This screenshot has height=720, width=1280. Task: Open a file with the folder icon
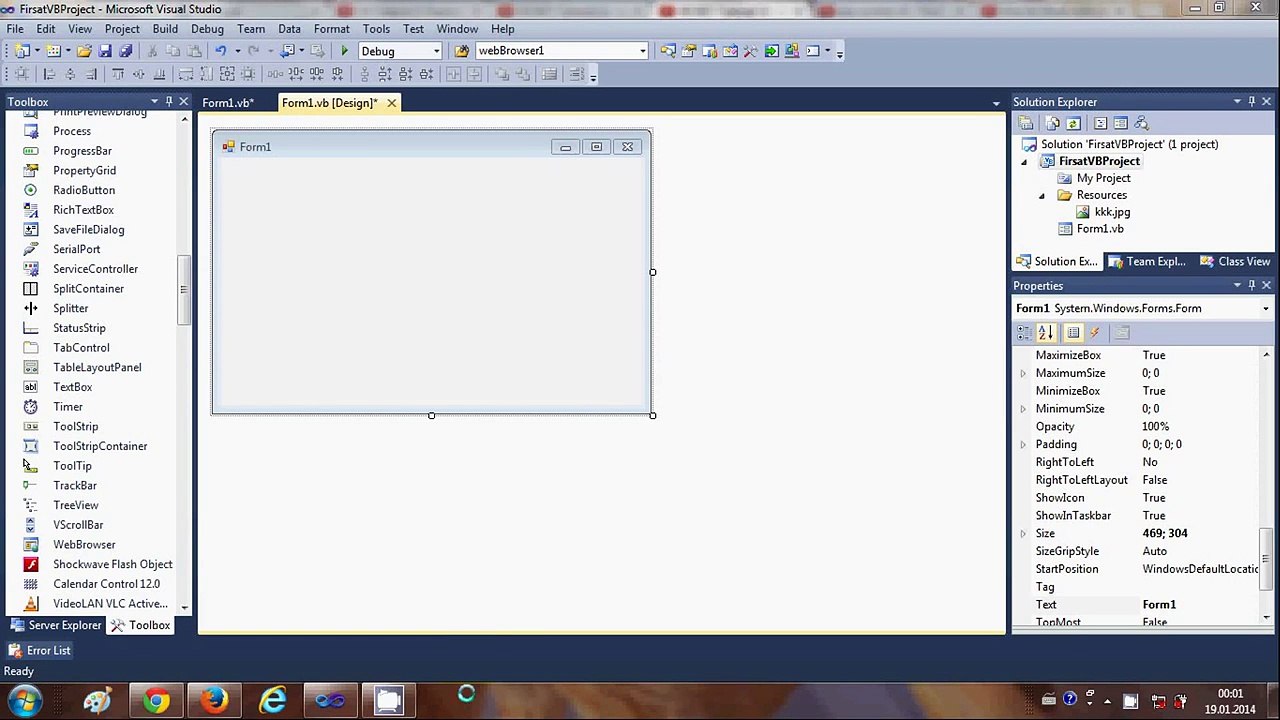(84, 51)
